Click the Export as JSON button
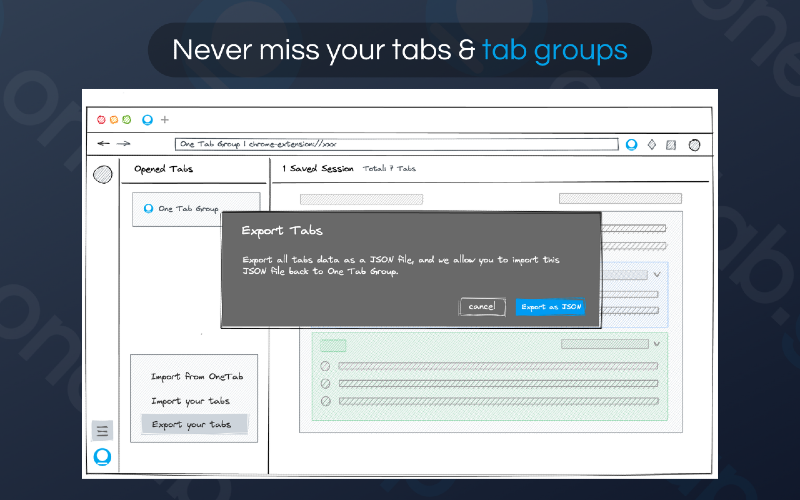Screen dimensions: 800x500 click(550, 307)
